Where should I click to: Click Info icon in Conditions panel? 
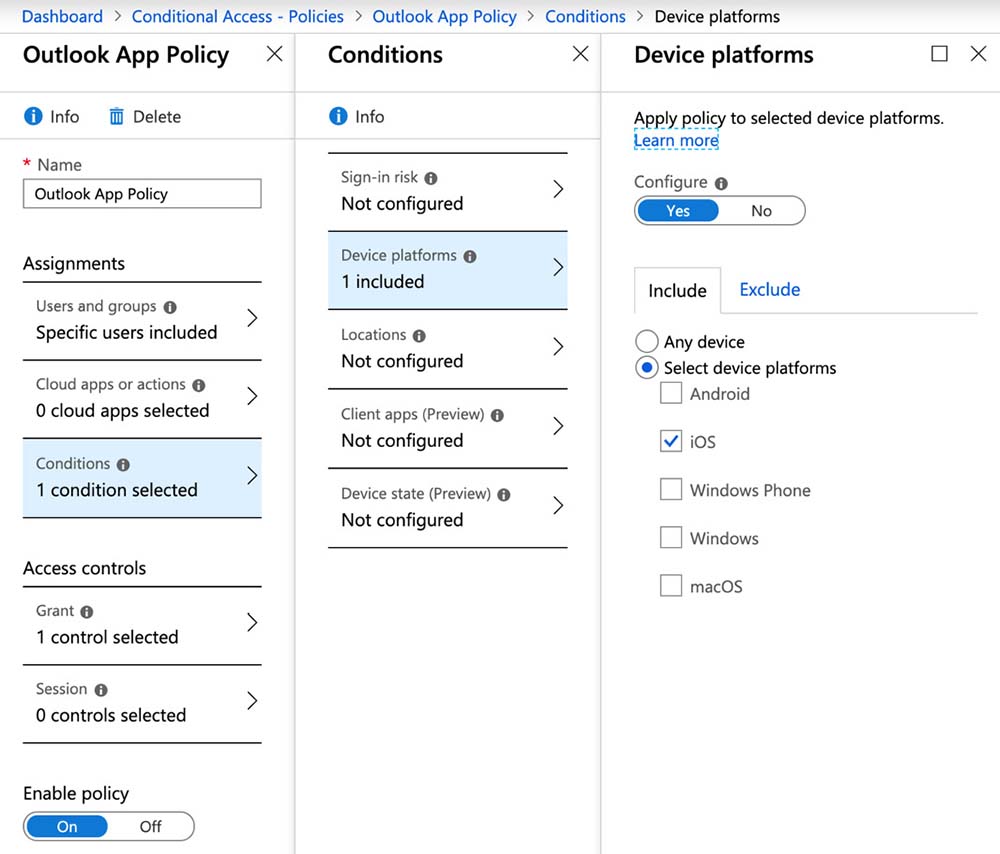coord(339,117)
